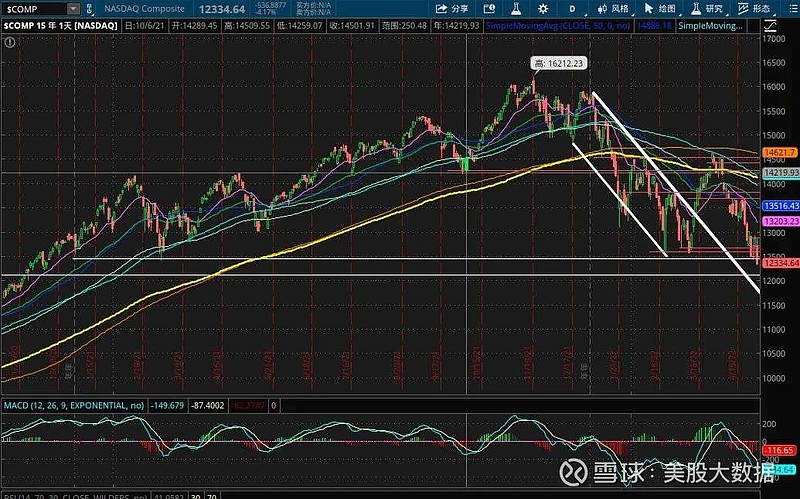800x499 pixels.
Task: Click the blue 13516.43 price axis tag
Action: click(x=781, y=206)
